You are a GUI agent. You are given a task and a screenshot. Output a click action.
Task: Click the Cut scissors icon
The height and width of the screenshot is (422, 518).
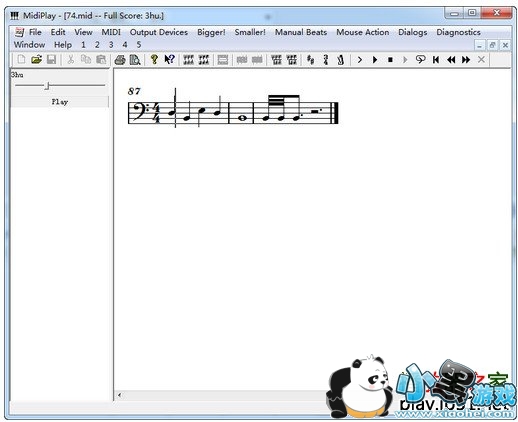[x=71, y=60]
